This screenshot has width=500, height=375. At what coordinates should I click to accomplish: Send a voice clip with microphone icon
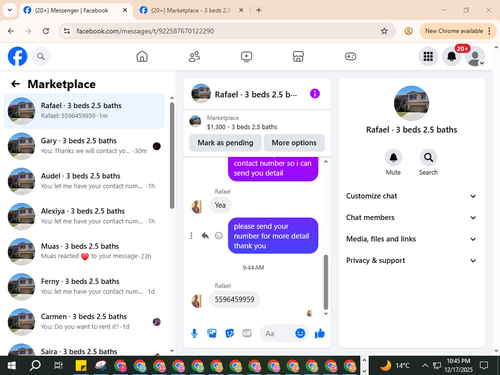(x=194, y=333)
